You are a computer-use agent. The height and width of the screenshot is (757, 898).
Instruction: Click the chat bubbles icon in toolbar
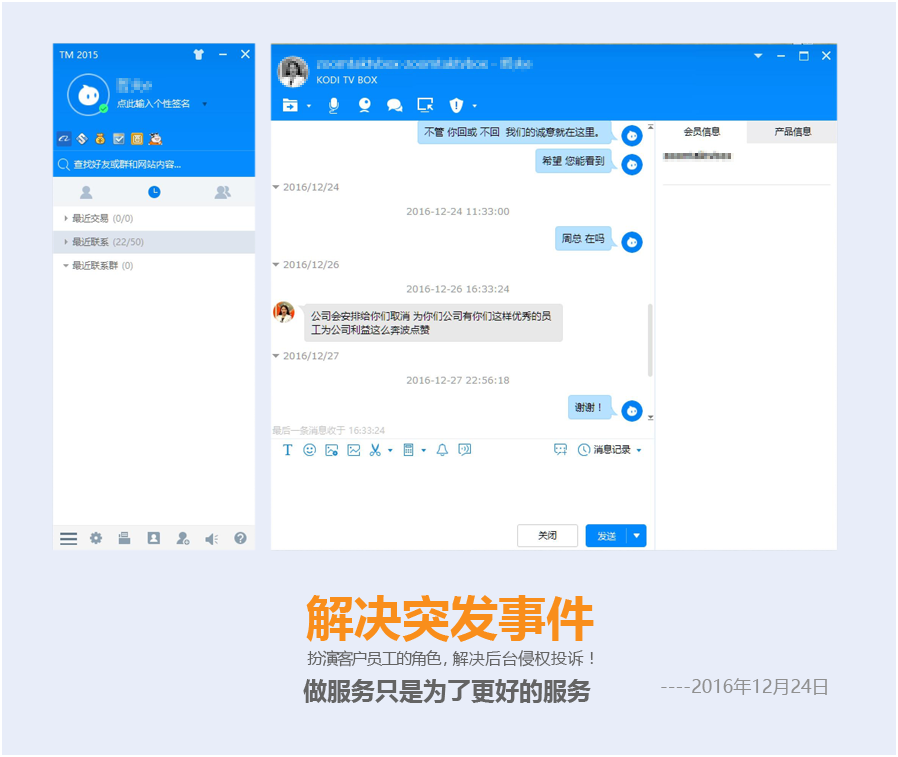395,105
